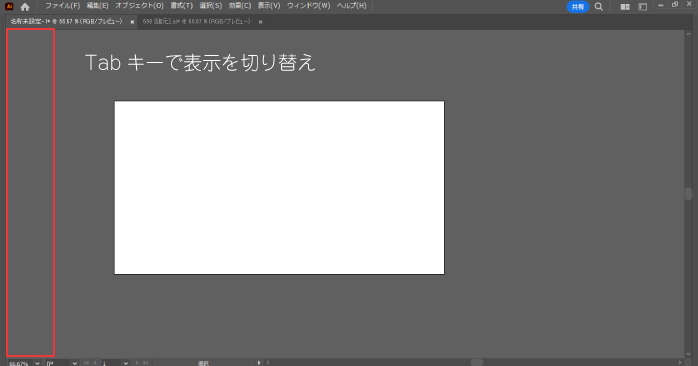
Task: Click the blue 共有 share button
Action: pyautogui.click(x=578, y=7)
